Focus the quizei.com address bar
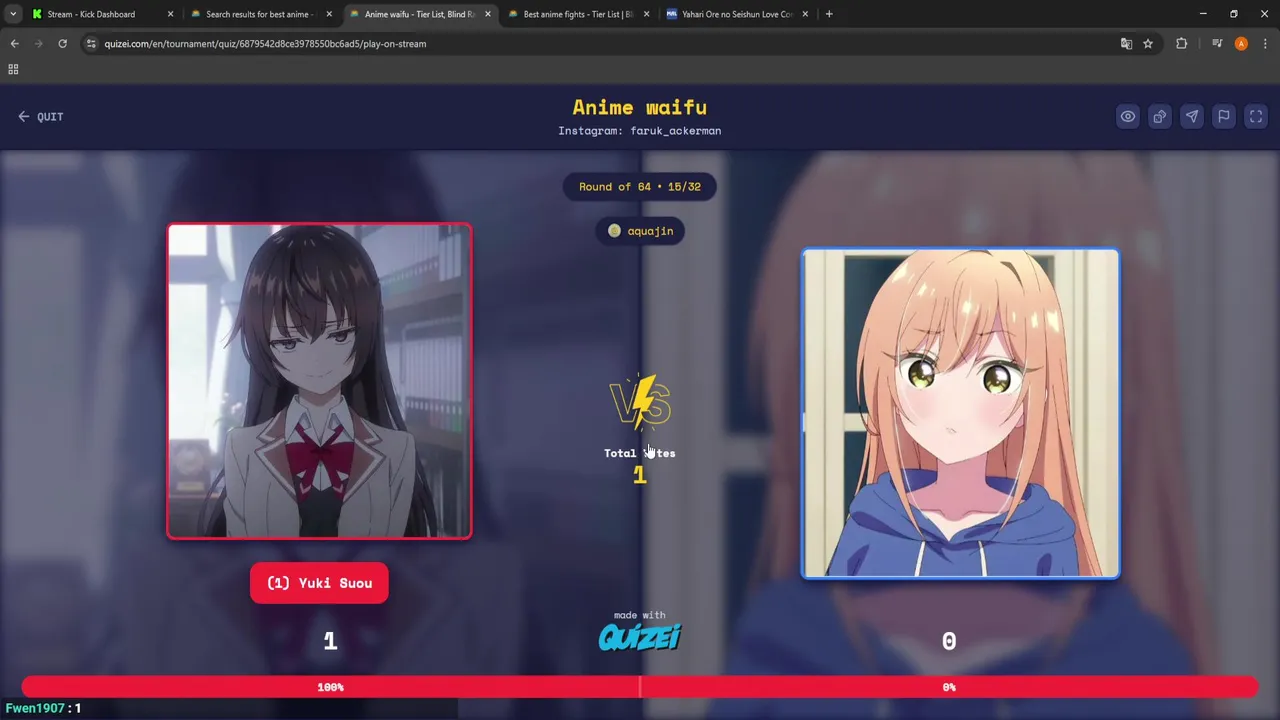Viewport: 1280px width, 720px height. 600,44
